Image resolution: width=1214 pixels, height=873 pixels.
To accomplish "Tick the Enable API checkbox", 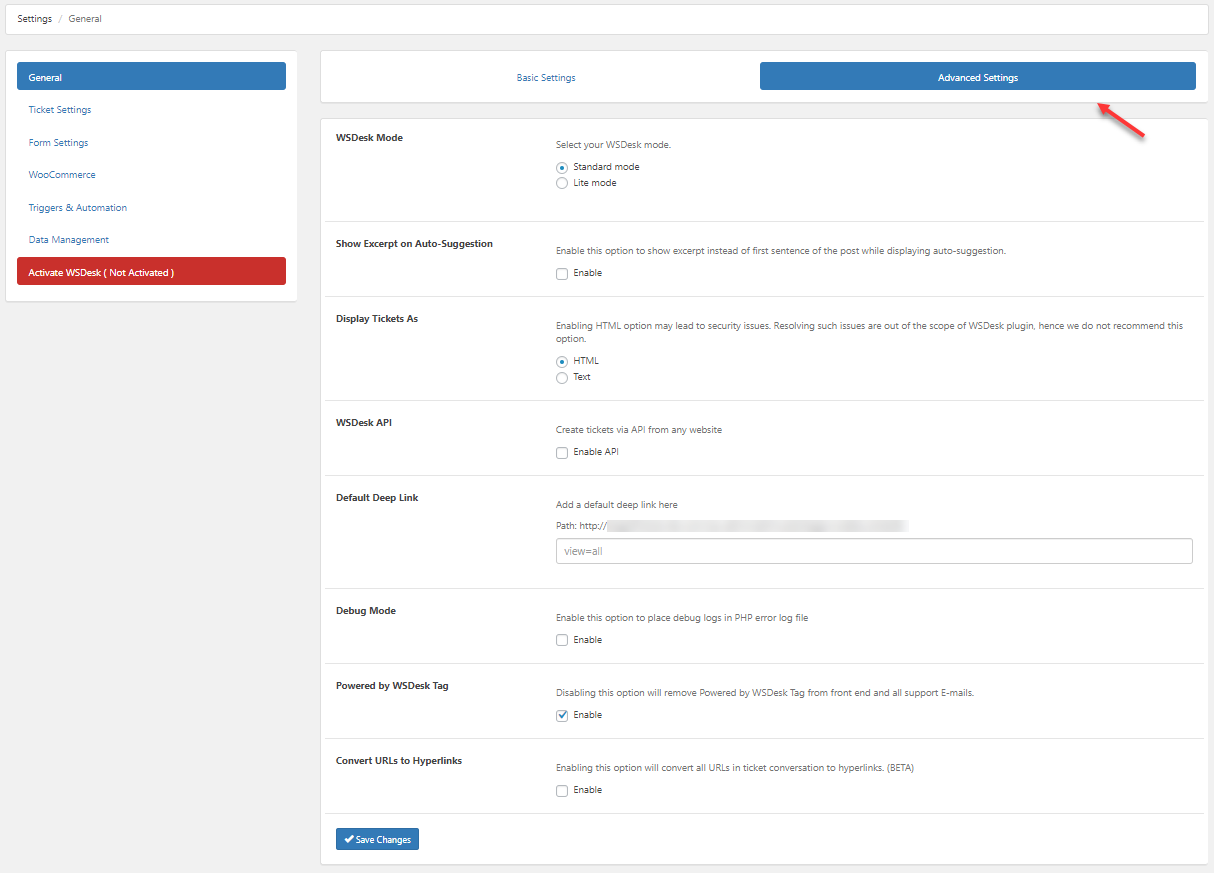I will (x=562, y=452).
